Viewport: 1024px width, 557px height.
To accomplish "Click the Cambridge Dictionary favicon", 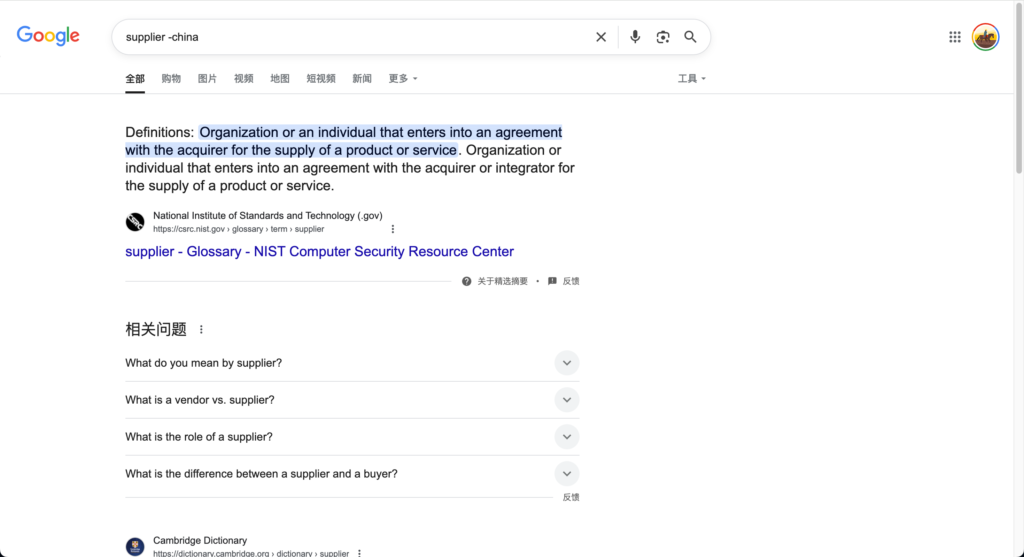I will [x=135, y=547].
